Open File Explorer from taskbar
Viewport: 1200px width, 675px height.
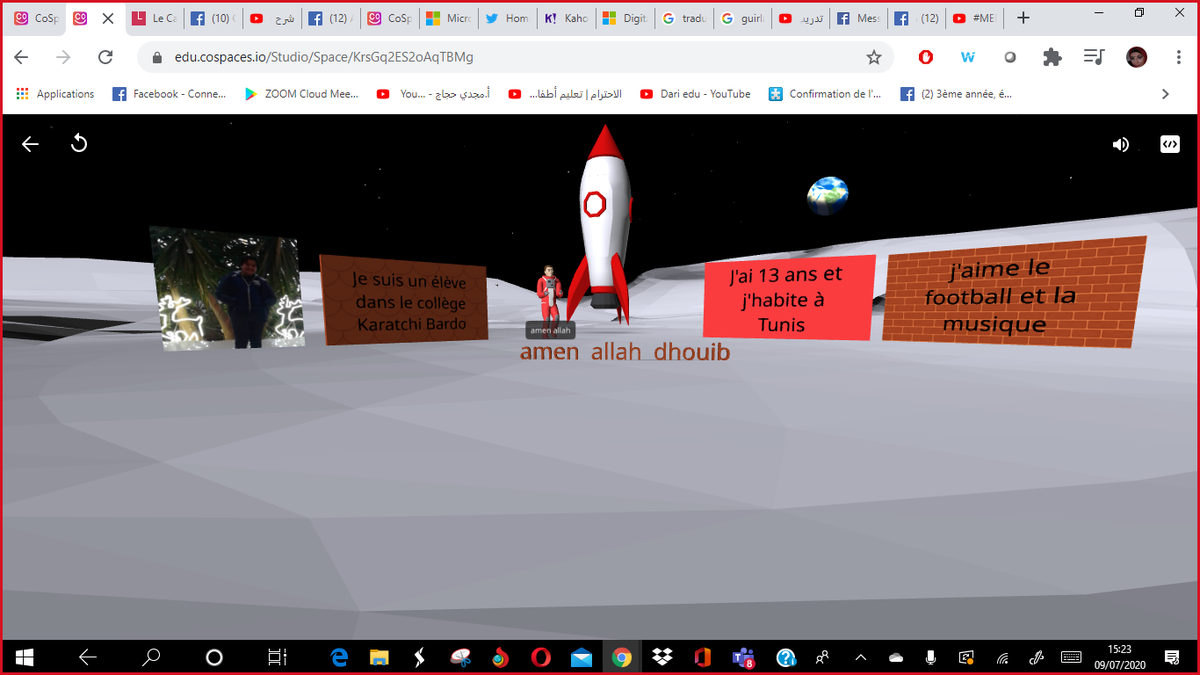pyautogui.click(x=379, y=657)
